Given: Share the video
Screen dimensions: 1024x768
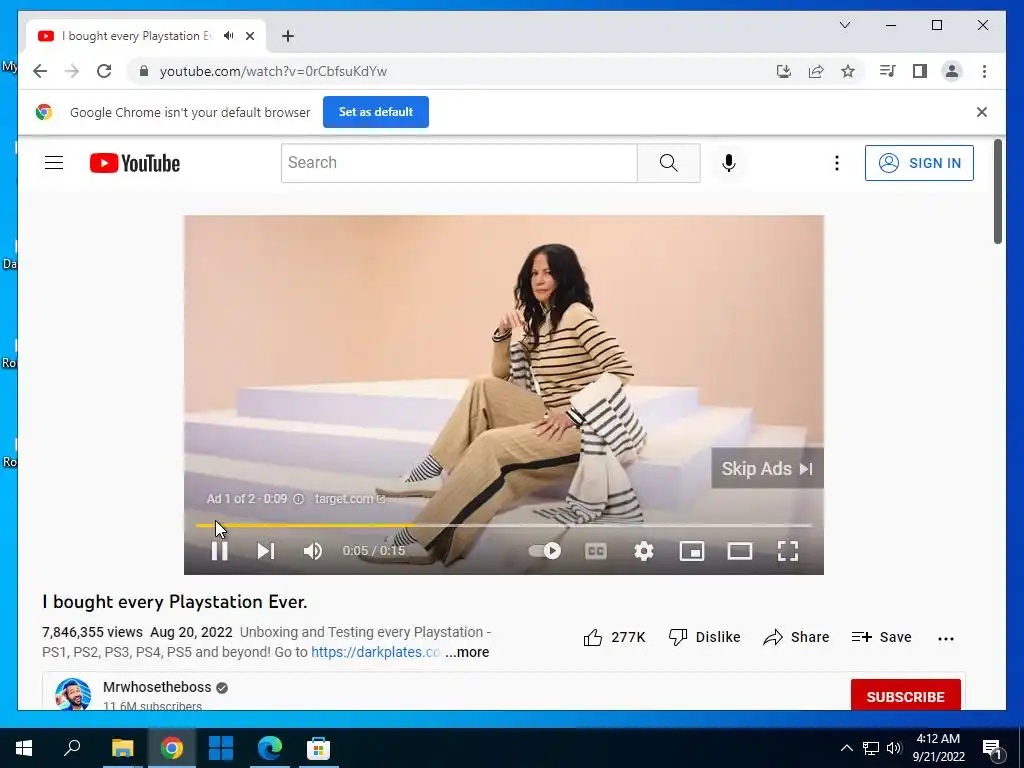Looking at the screenshot, I should [x=796, y=637].
